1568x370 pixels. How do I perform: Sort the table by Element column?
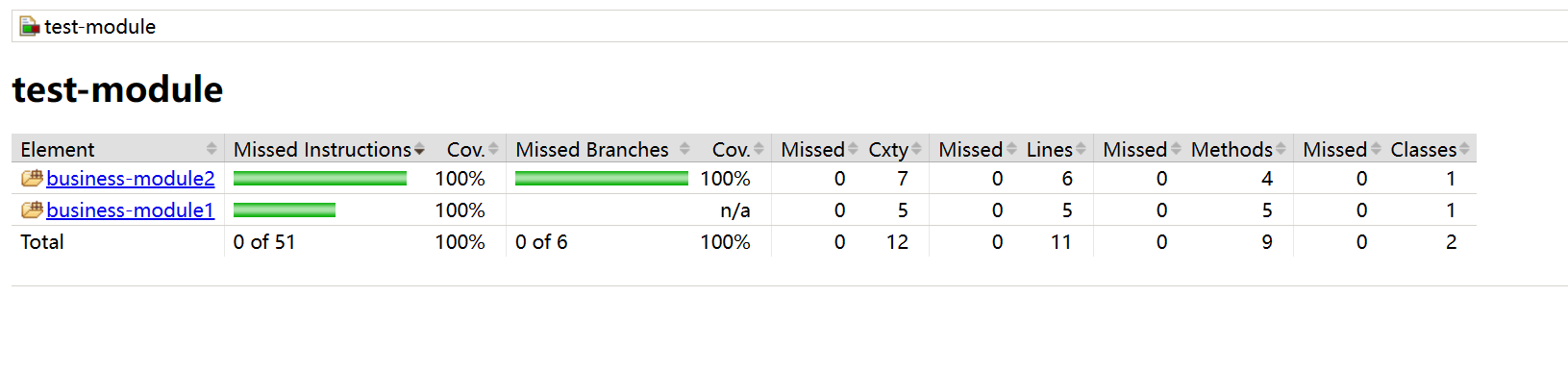(118, 149)
